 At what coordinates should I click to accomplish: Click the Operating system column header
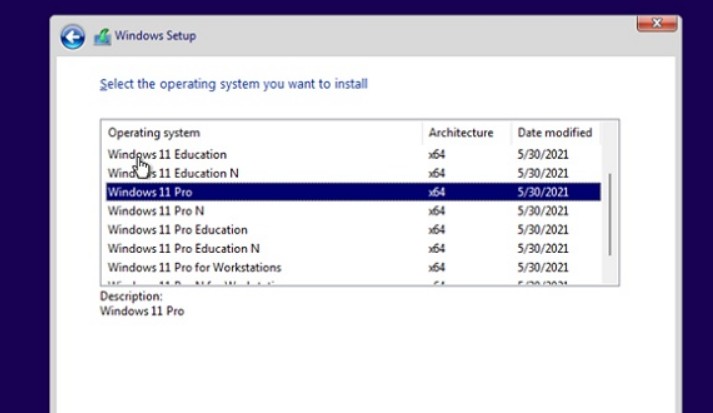[x=263, y=133]
